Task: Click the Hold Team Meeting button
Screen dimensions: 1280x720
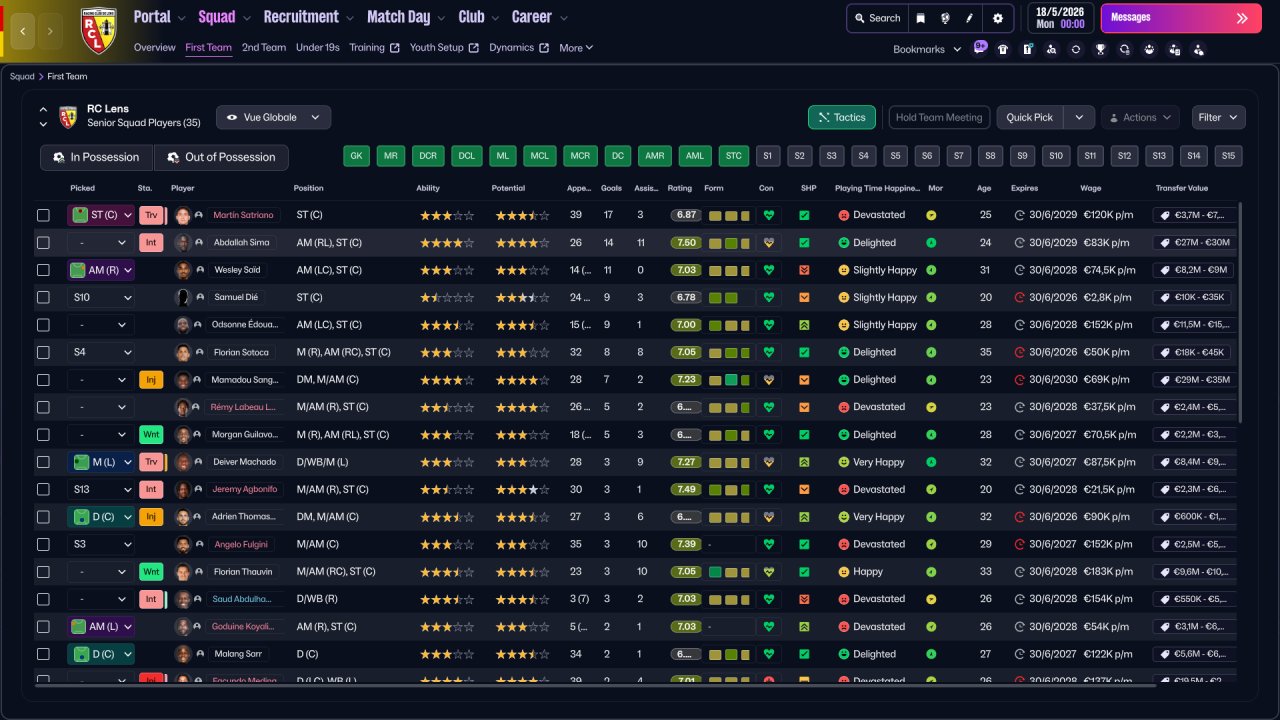Action: (939, 117)
